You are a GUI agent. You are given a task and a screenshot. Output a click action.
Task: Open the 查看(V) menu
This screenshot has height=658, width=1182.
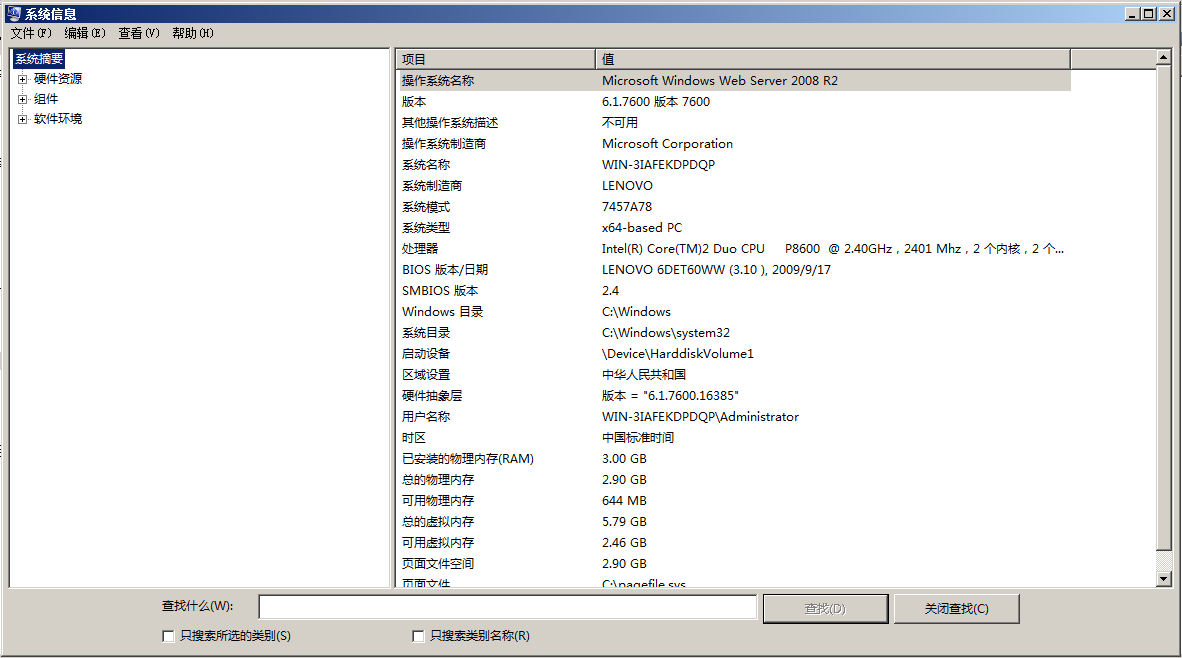pos(139,33)
